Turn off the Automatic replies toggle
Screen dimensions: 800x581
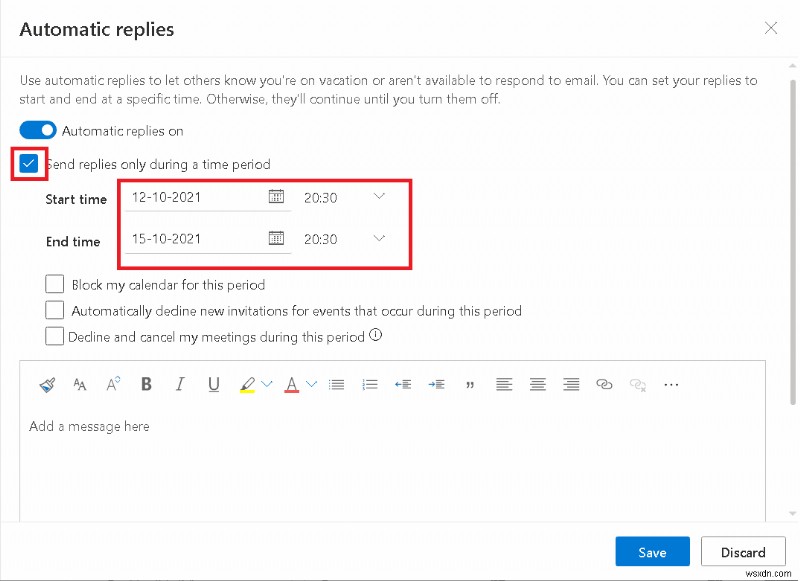38,131
